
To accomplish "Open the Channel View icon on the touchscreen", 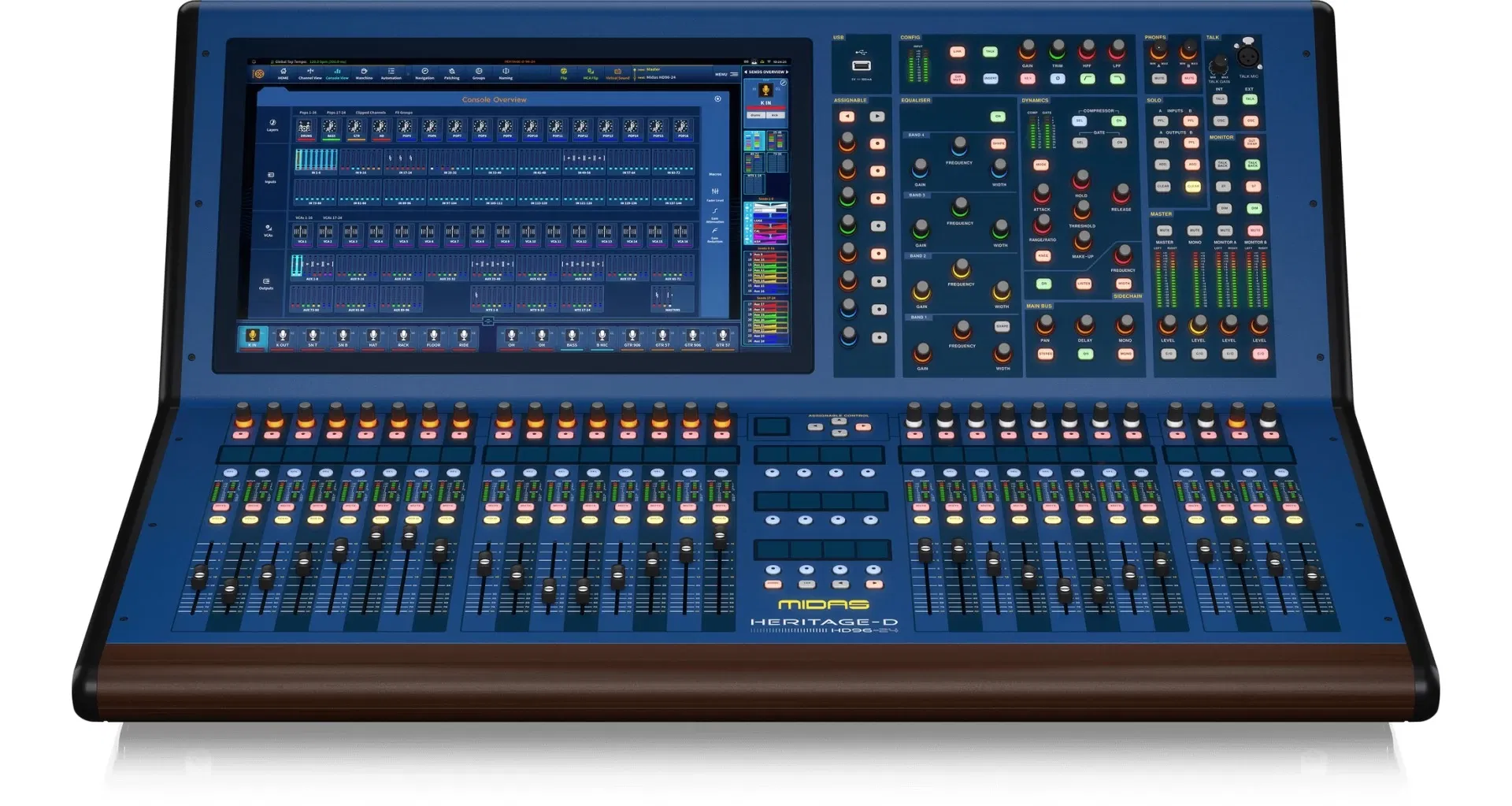I will [x=310, y=72].
